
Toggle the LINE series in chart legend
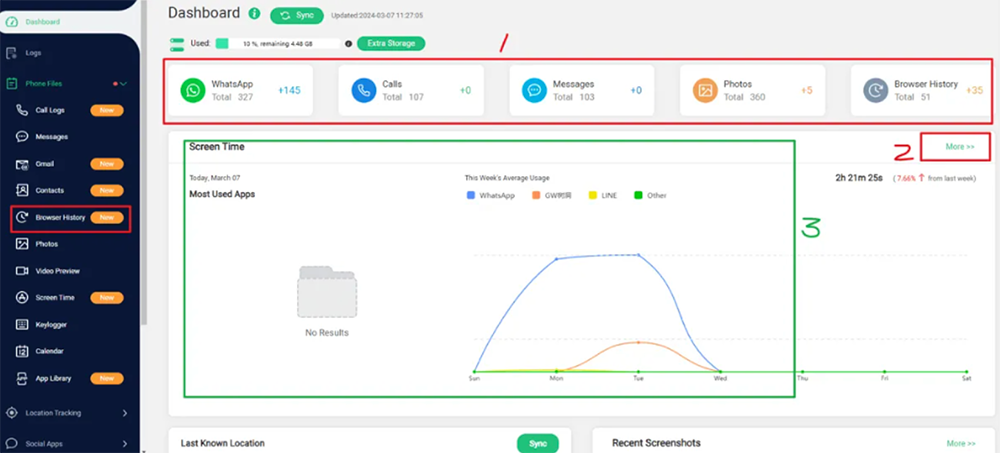click(603, 195)
